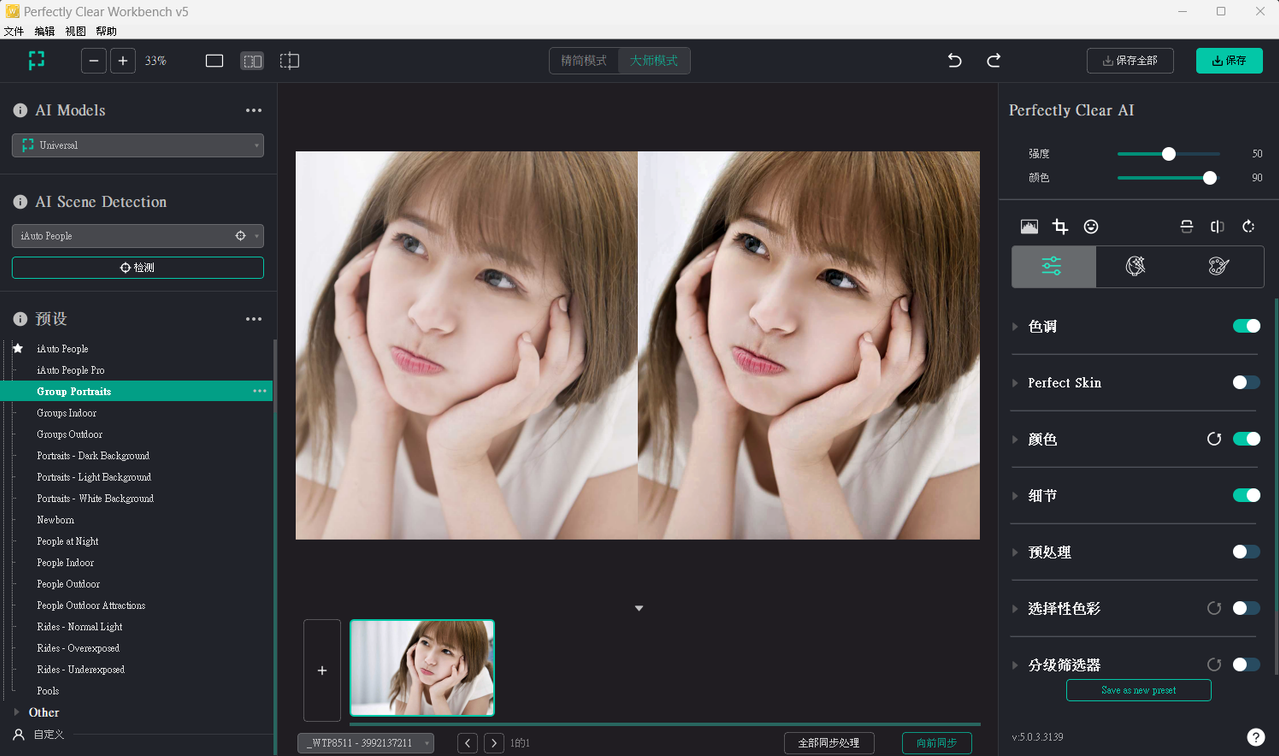Enable the Perfect Skin switch
The image size is (1279, 756).
click(x=1246, y=382)
